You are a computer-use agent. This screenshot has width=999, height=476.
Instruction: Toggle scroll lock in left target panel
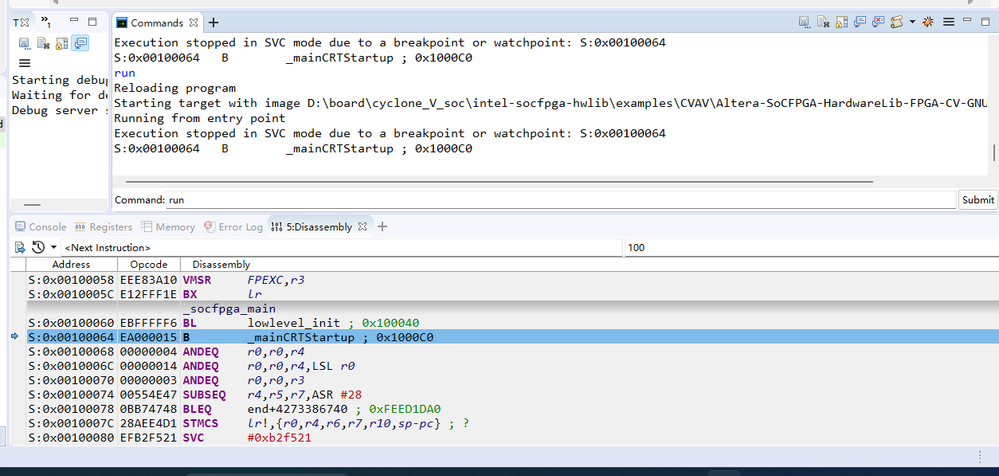(61, 43)
